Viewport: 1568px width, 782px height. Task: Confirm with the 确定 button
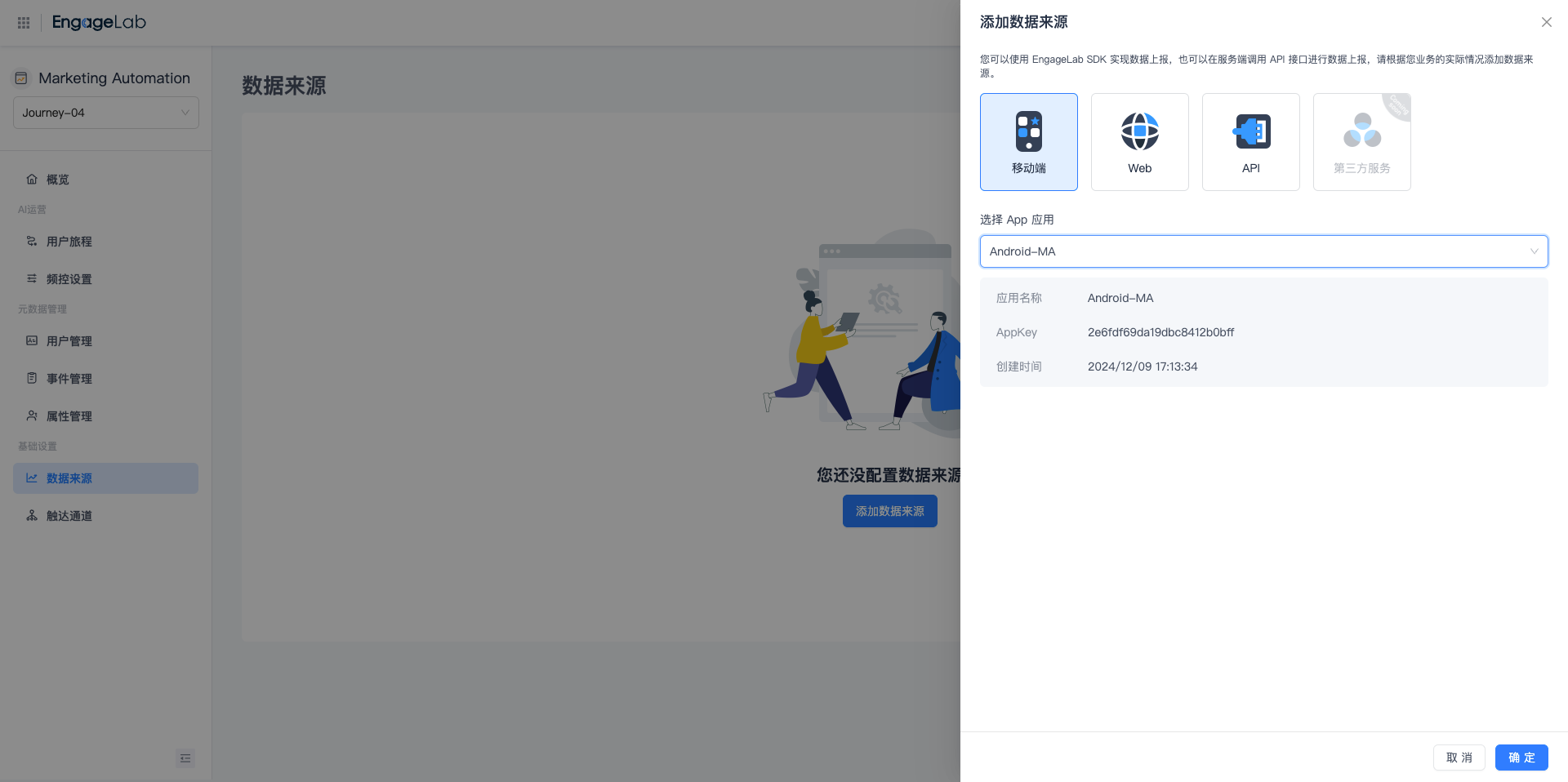point(1521,758)
